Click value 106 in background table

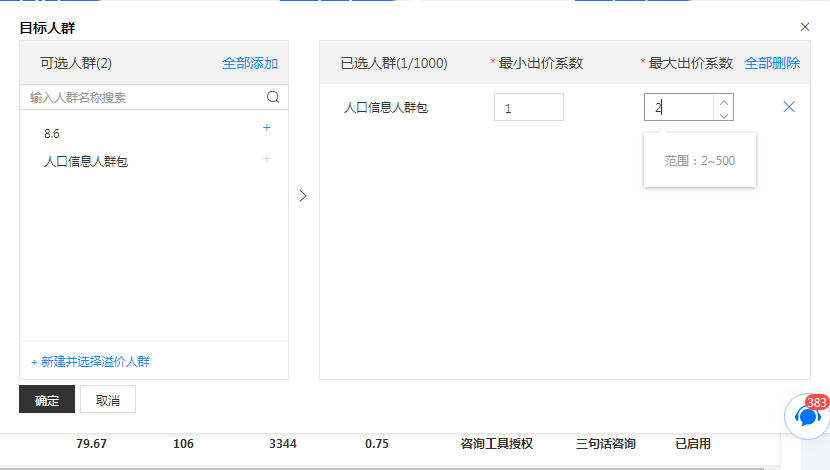(183, 444)
